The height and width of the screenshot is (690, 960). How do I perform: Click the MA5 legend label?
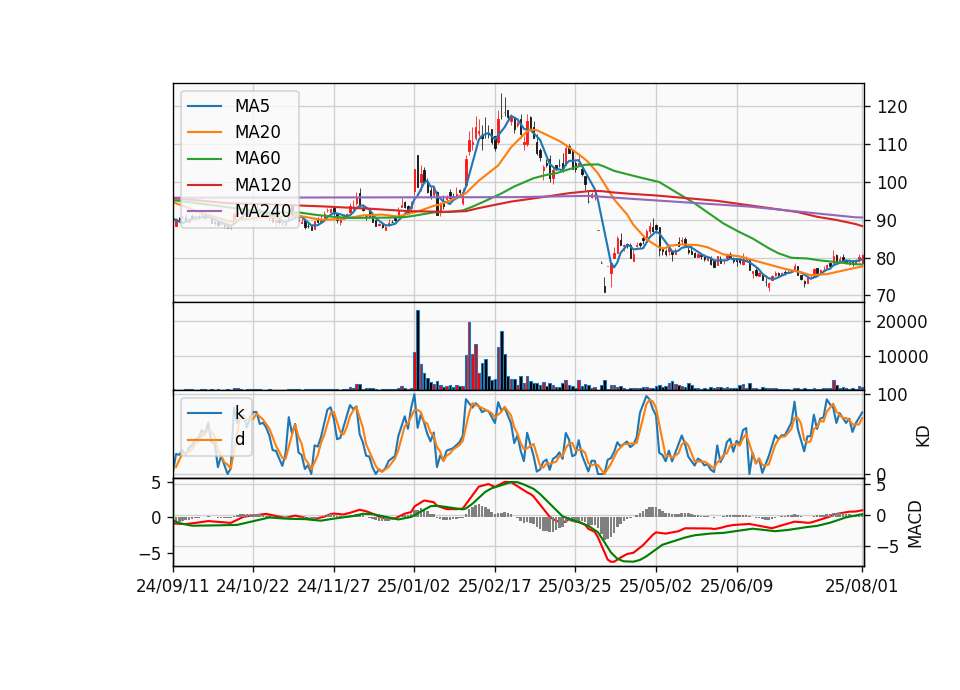(x=252, y=106)
